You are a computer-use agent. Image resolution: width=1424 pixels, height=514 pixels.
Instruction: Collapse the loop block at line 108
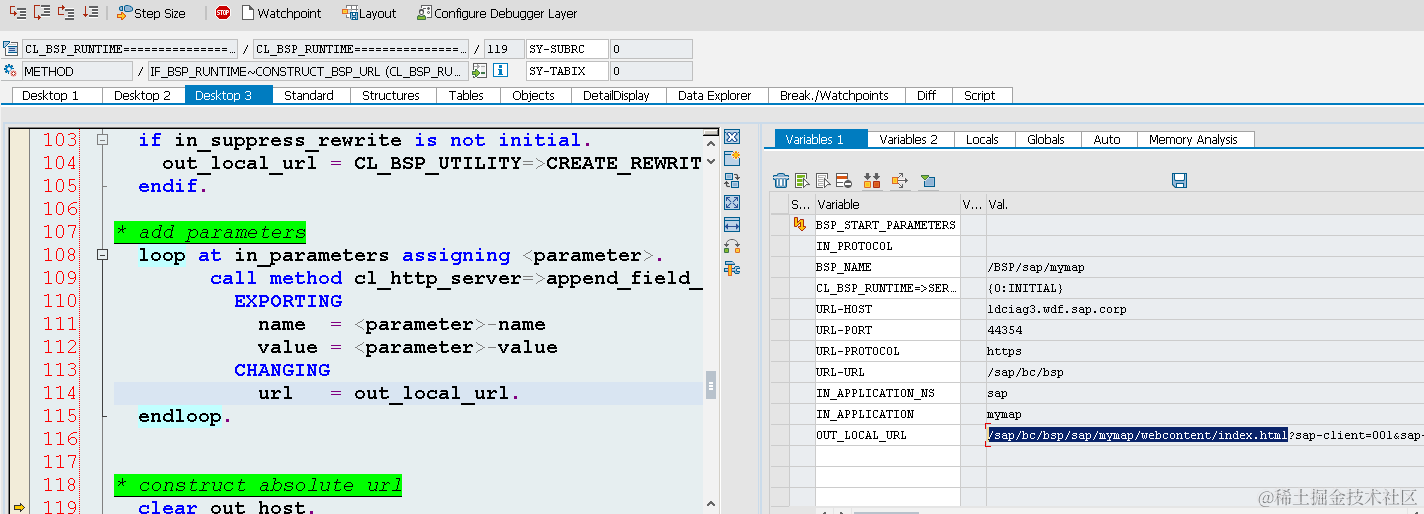102,255
